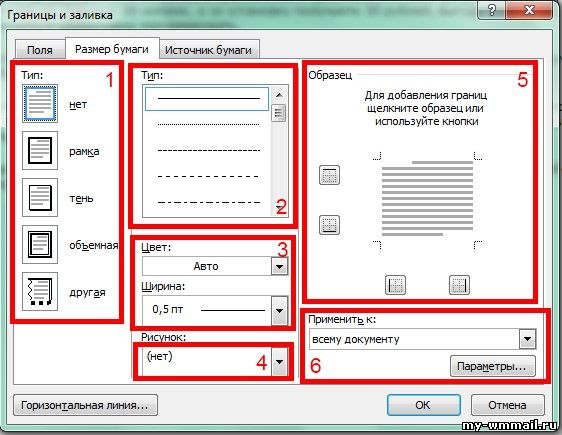562x435 pixels.
Task: Click the line style list scroll-down arrow
Action: click(279, 208)
